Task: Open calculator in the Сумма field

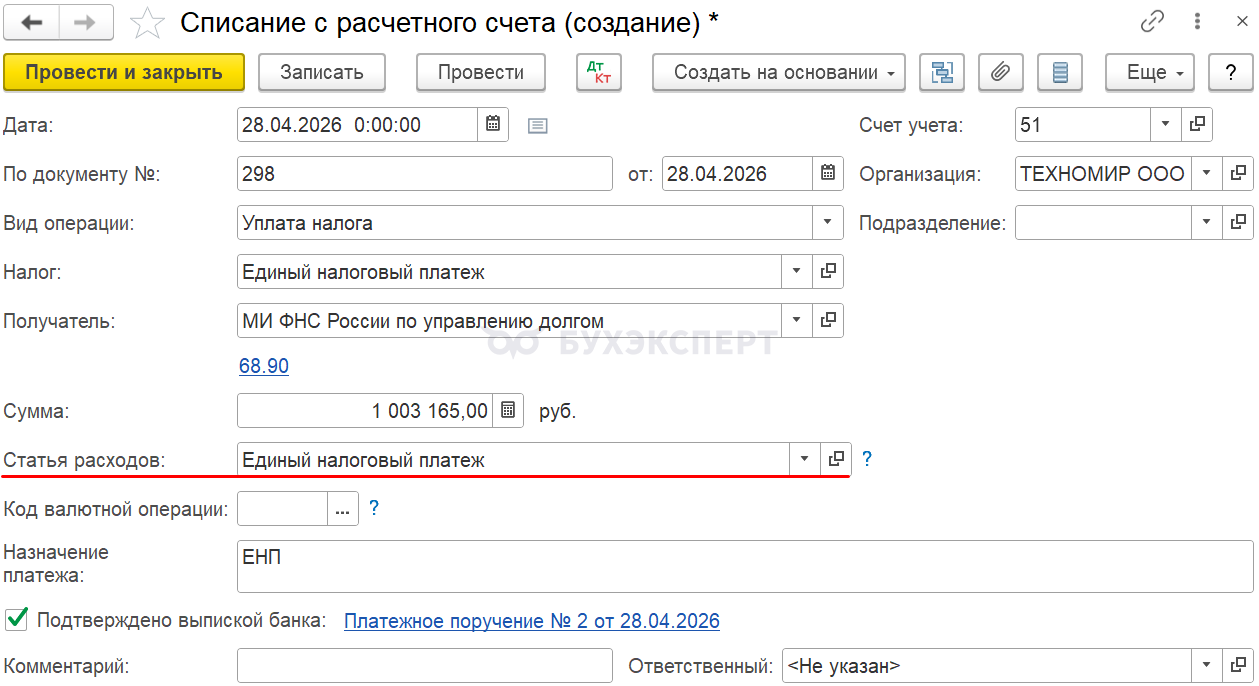Action: [508, 410]
